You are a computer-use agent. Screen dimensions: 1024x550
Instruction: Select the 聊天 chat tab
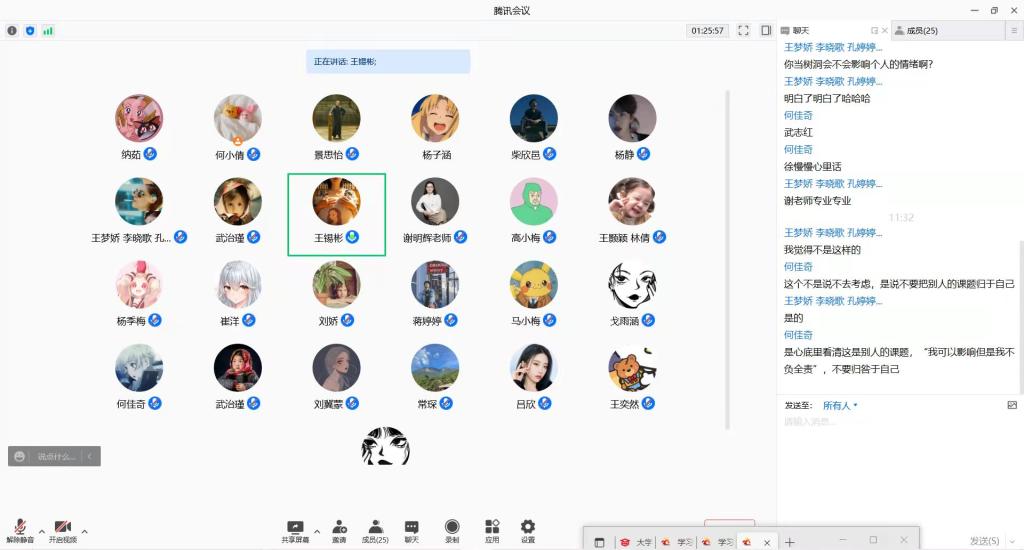point(800,31)
